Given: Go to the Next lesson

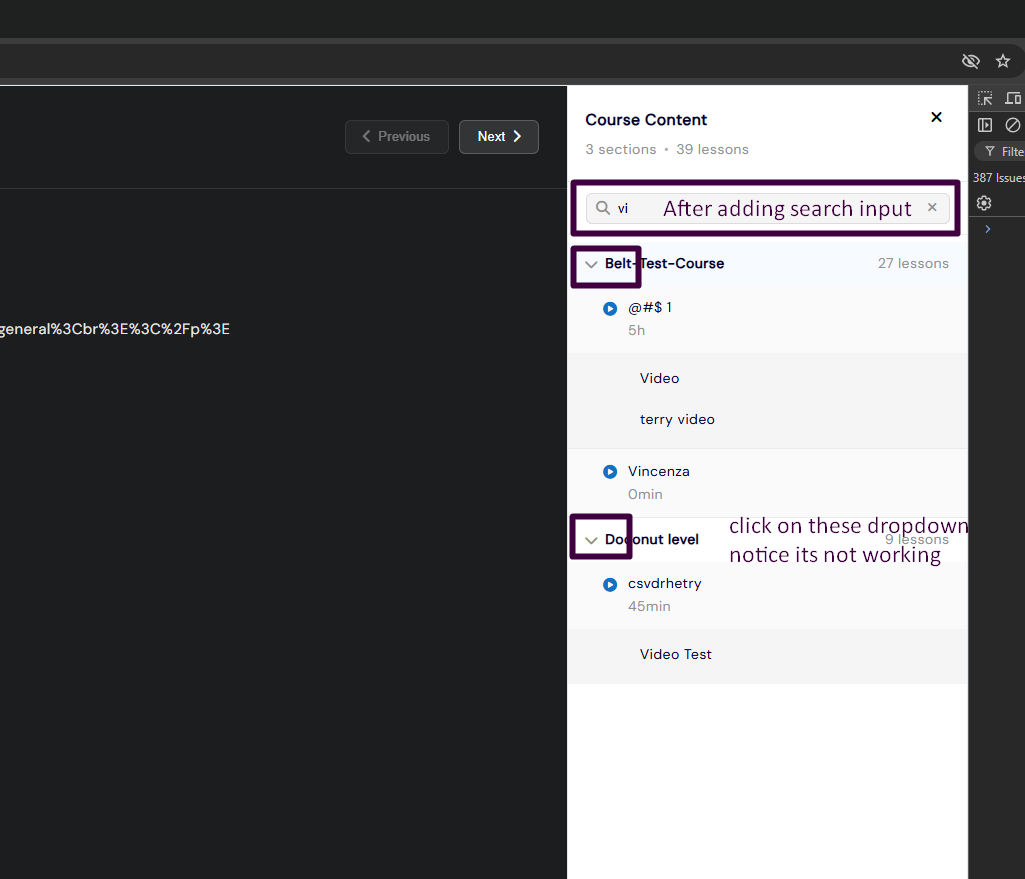Looking at the screenshot, I should pos(499,137).
